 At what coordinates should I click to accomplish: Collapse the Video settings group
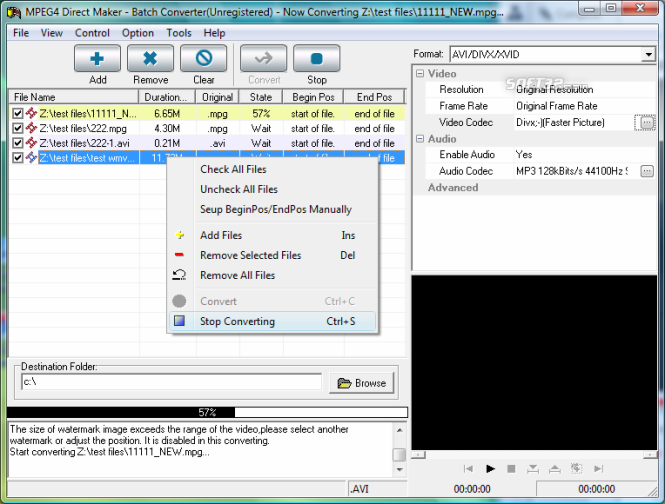point(420,73)
